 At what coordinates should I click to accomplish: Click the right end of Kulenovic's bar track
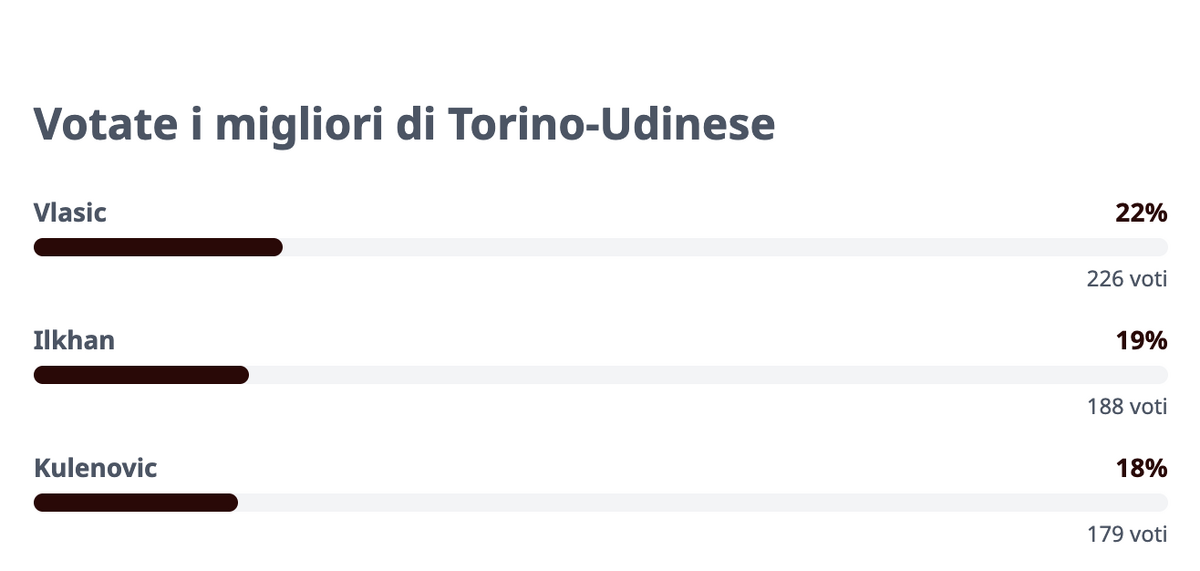pyautogui.click(x=1160, y=502)
